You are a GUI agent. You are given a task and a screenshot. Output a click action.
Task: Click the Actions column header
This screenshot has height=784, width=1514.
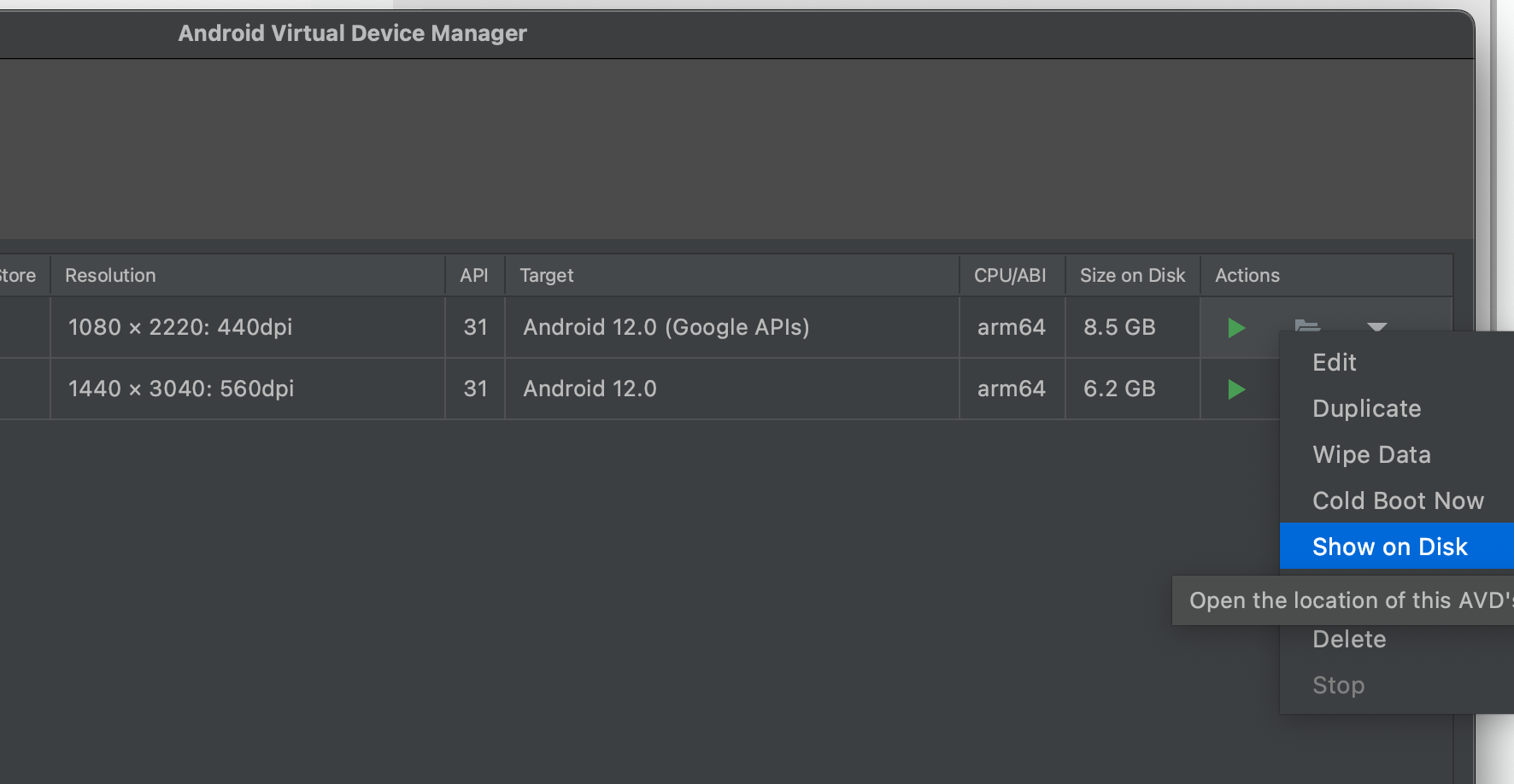[x=1247, y=276]
